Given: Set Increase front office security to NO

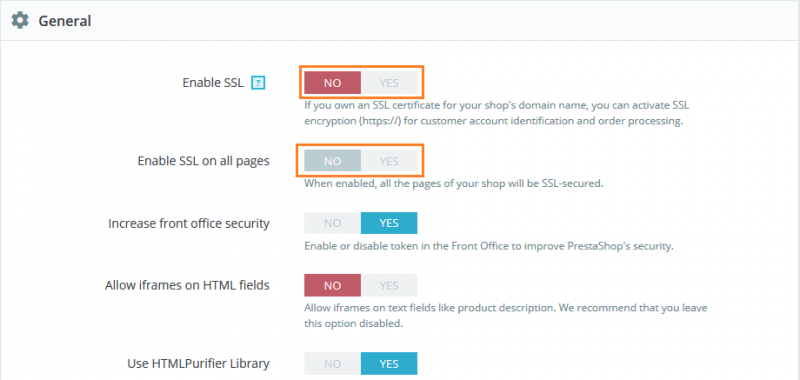Looking at the screenshot, I should (x=333, y=223).
